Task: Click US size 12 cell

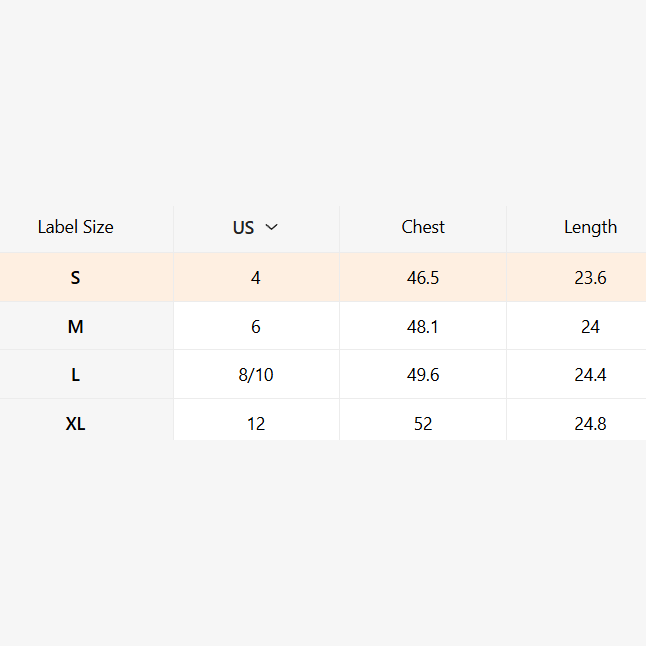Action: pos(256,424)
